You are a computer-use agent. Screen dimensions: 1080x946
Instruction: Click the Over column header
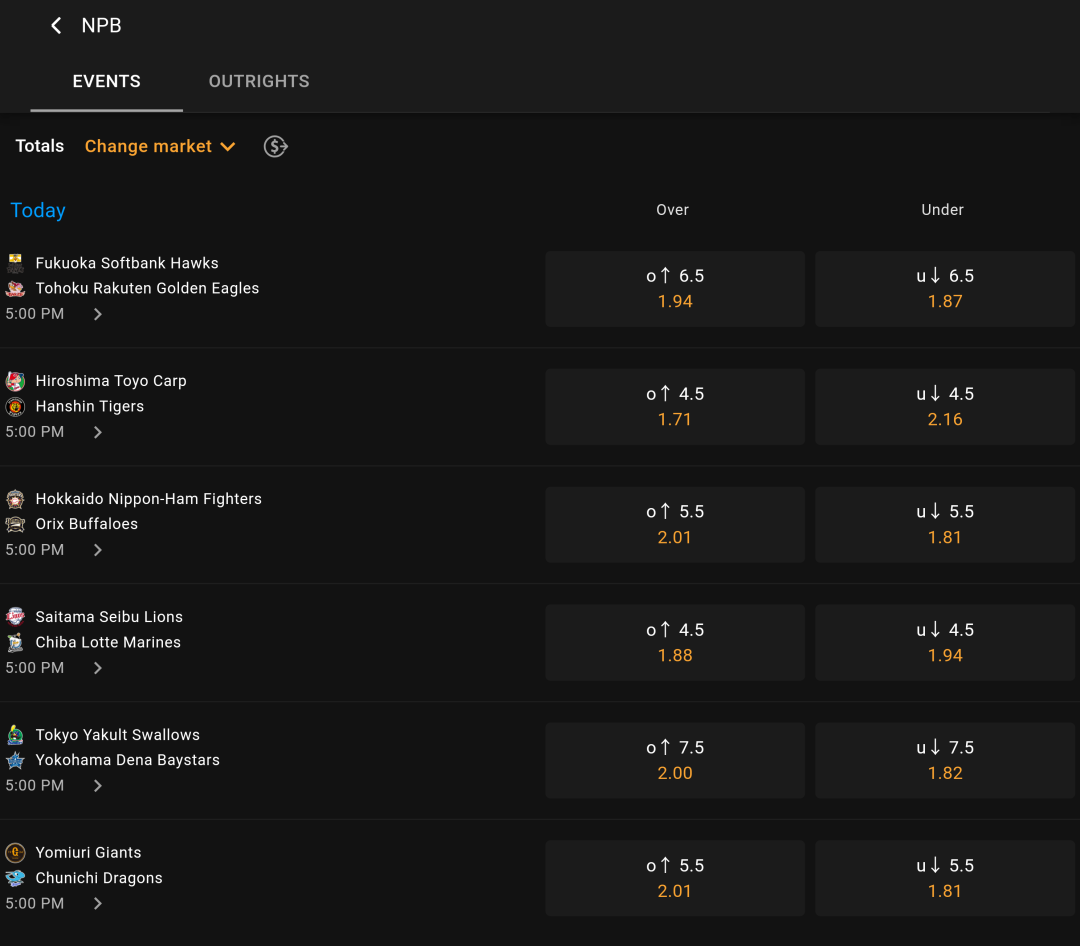[672, 210]
